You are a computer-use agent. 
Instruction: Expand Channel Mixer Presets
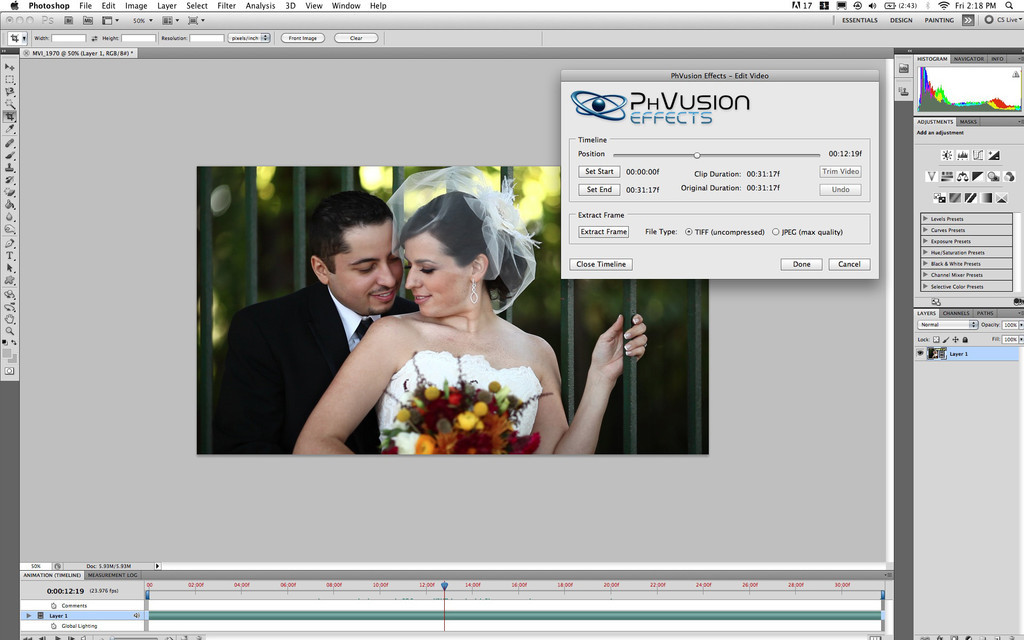tap(925, 275)
